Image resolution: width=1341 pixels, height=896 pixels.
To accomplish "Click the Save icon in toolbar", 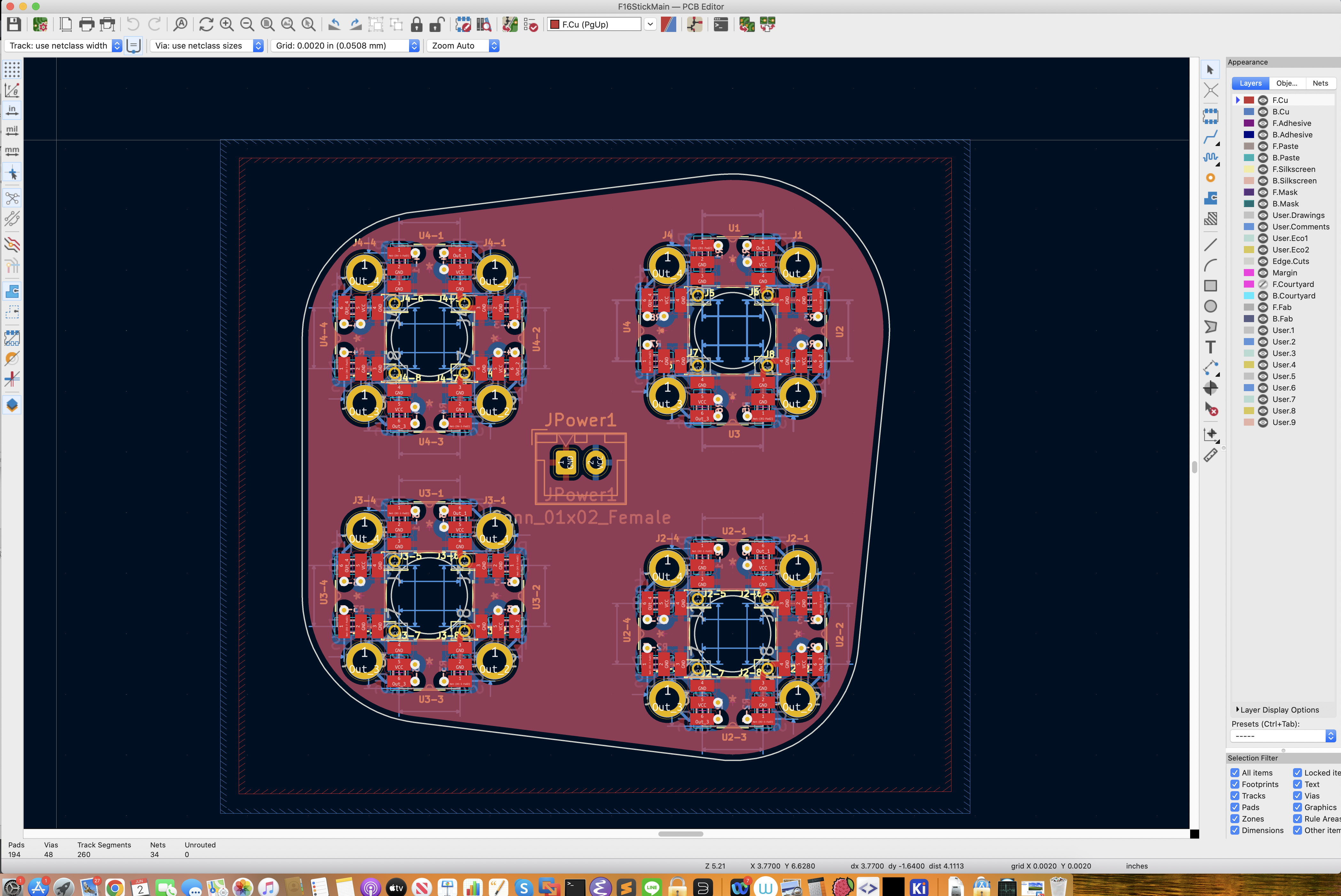I will point(14,25).
